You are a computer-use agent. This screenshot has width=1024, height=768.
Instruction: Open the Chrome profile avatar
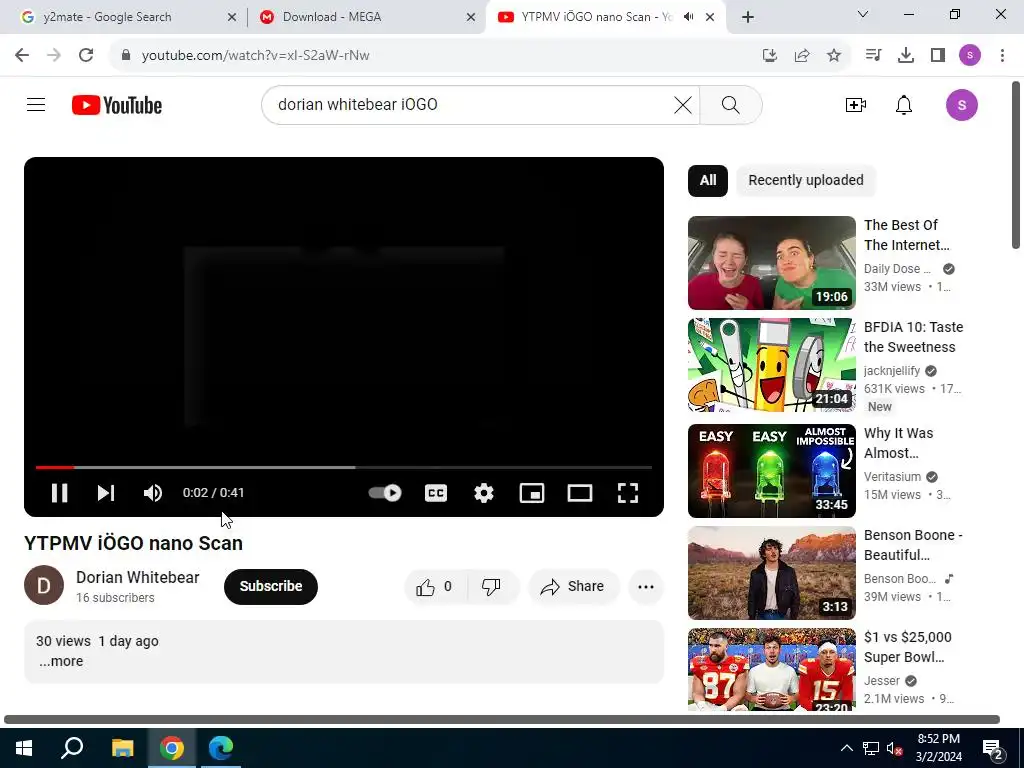coord(970,56)
